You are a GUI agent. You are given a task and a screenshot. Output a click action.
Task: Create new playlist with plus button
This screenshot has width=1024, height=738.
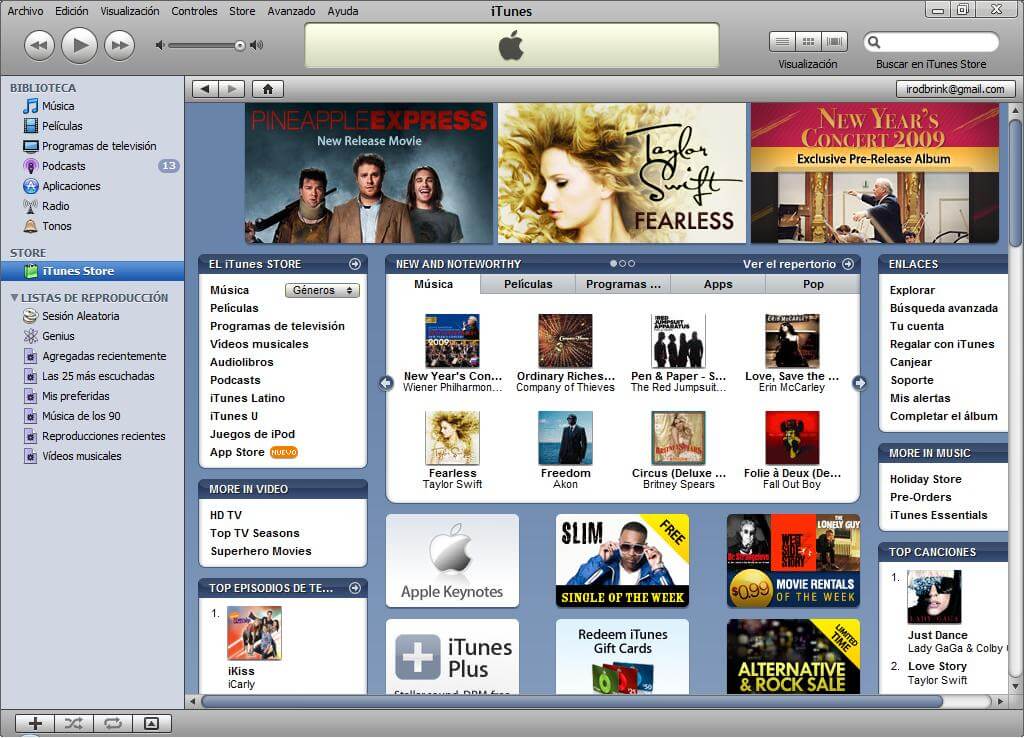tap(35, 723)
